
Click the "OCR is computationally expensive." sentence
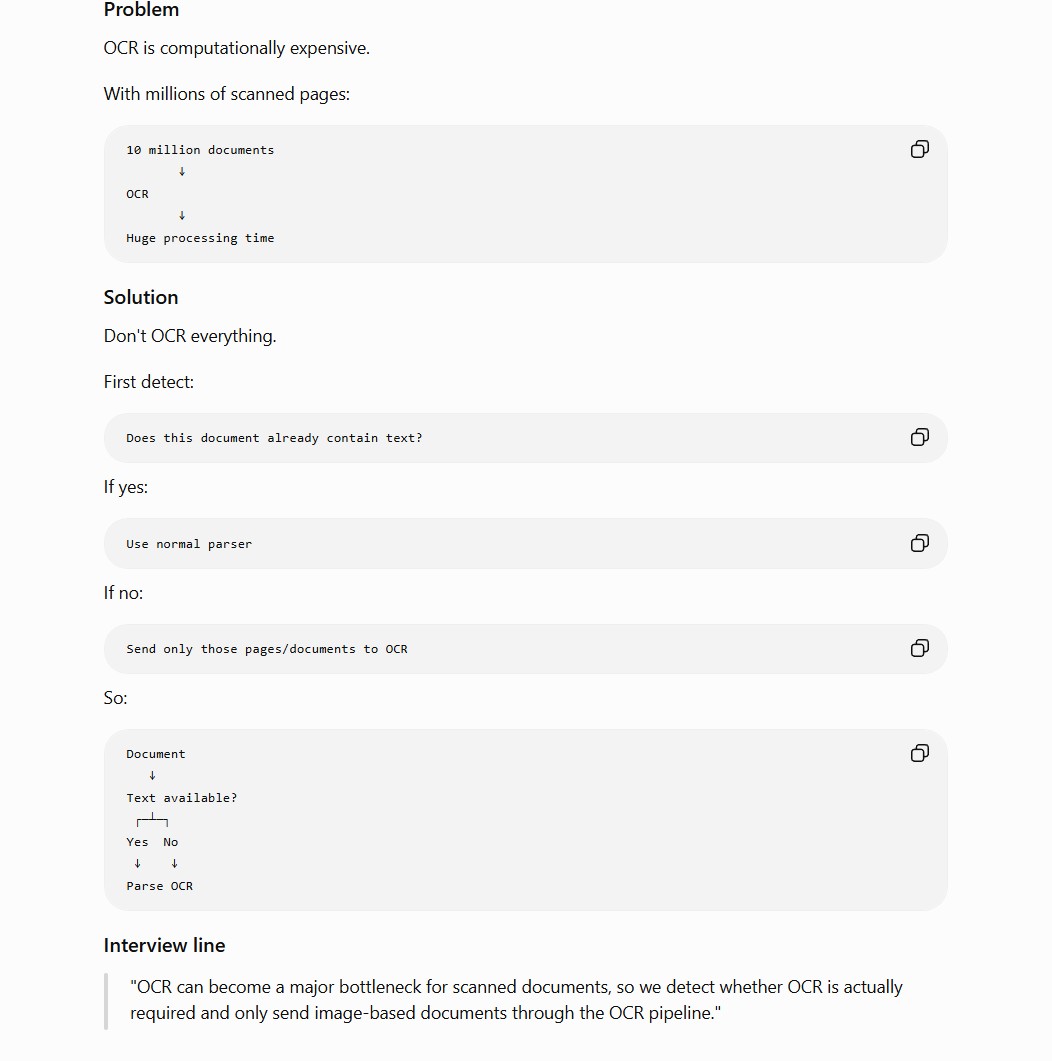(237, 48)
